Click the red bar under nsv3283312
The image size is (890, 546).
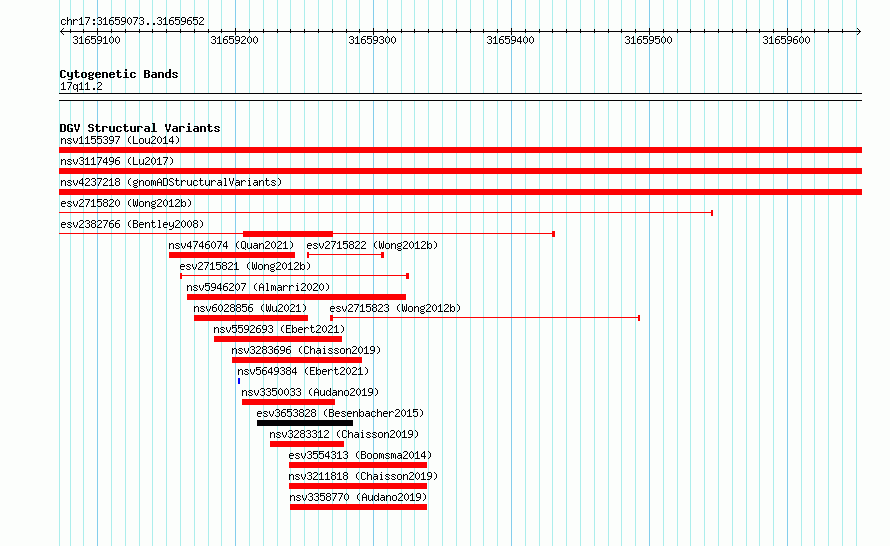click(307, 444)
